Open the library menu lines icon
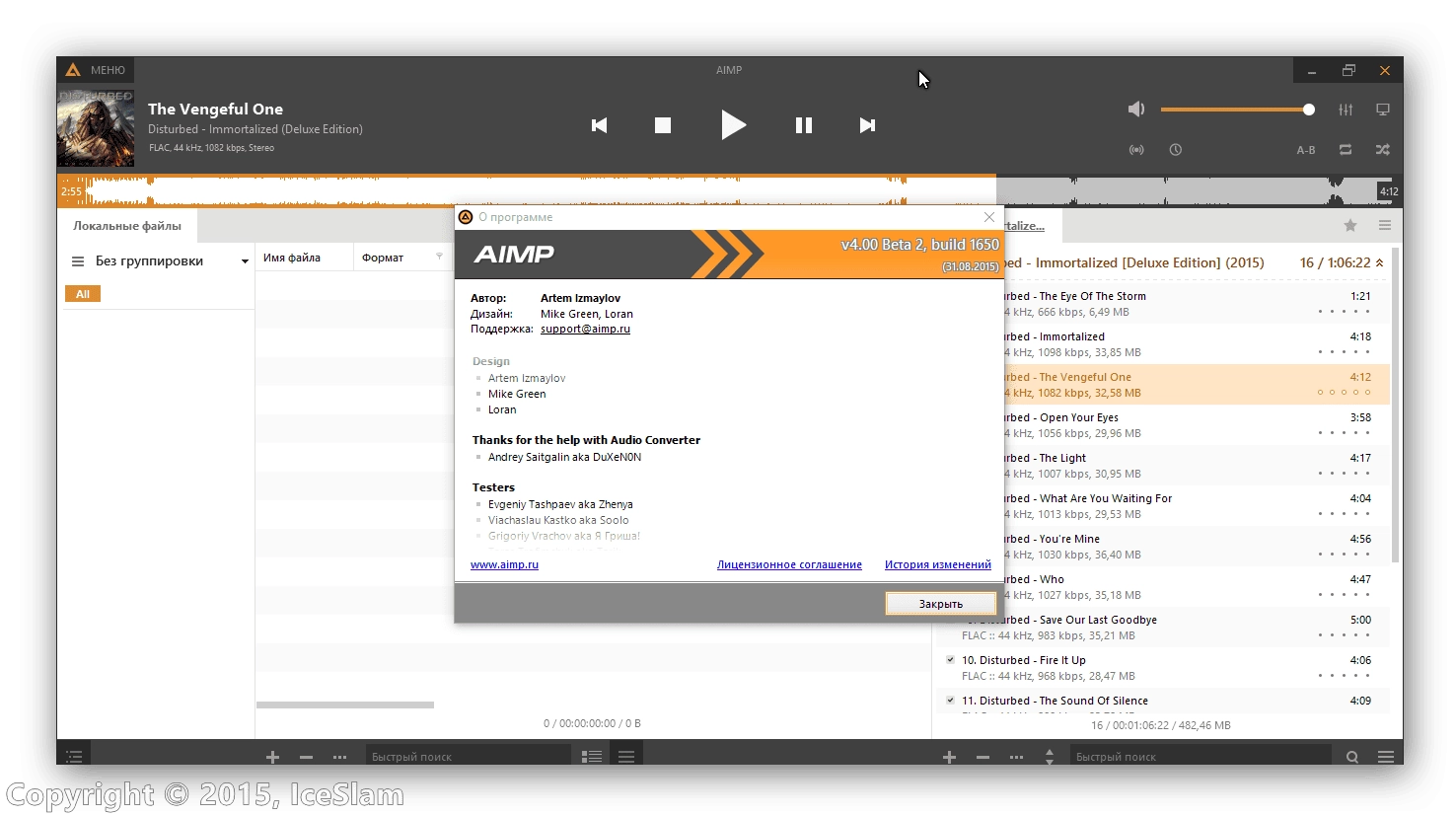 click(x=626, y=757)
